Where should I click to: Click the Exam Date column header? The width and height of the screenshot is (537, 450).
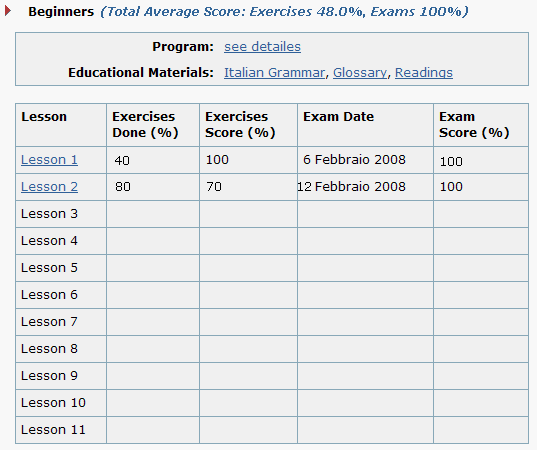[x=338, y=117]
